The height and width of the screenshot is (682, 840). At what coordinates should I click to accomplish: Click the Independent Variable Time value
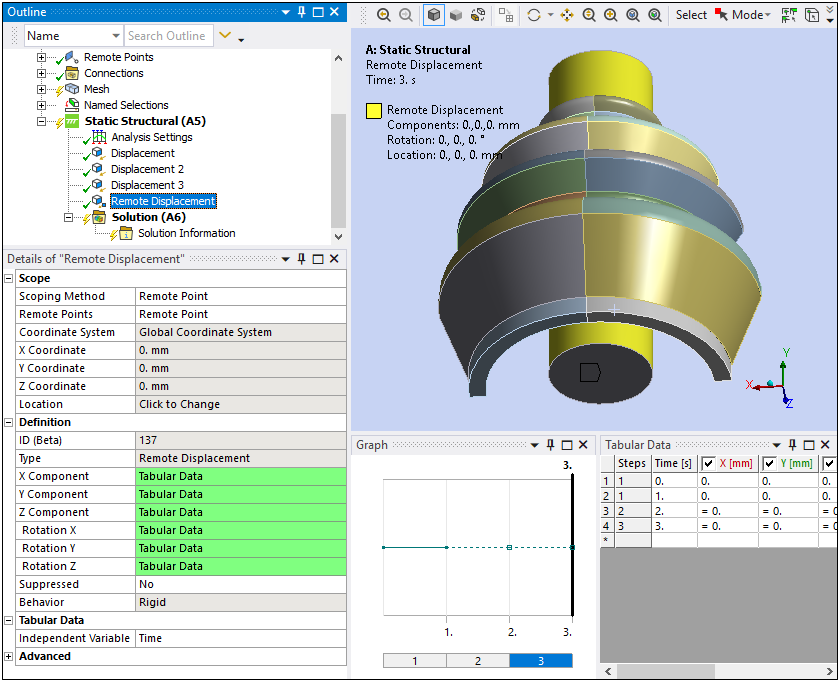(241, 639)
